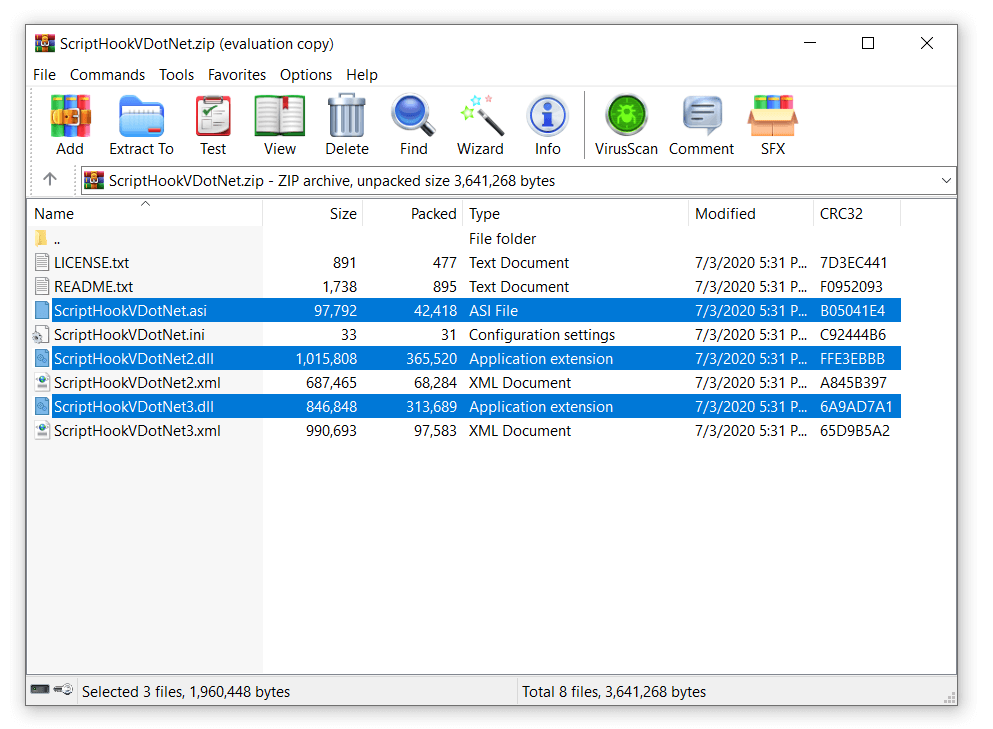Sort by Name column header

tap(54, 214)
